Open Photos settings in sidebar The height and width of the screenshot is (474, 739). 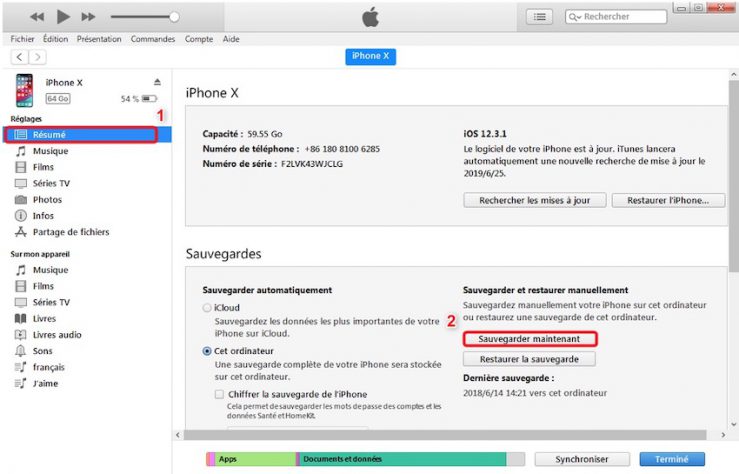point(47,199)
